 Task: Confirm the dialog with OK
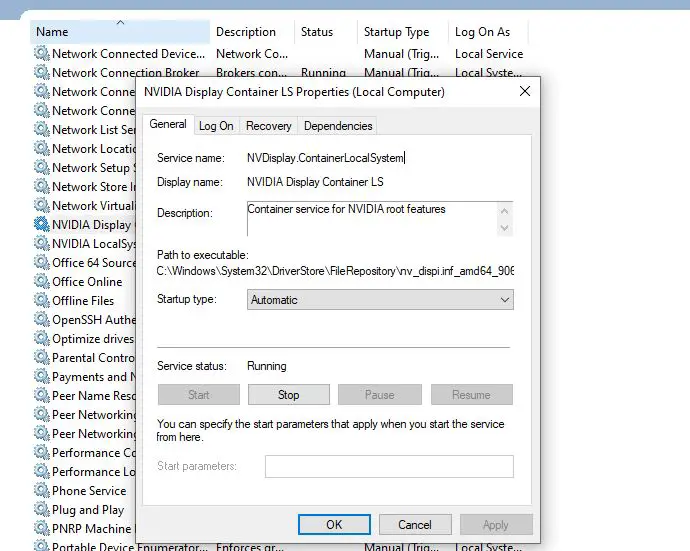pyautogui.click(x=334, y=524)
